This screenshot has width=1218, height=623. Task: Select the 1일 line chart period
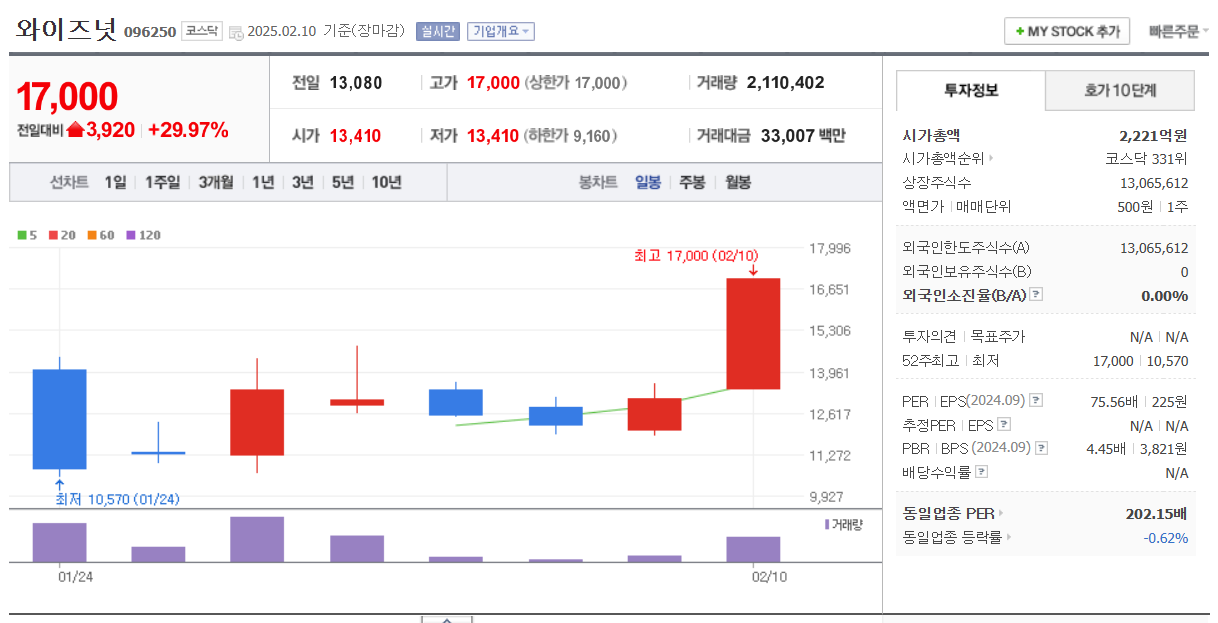tap(115, 182)
